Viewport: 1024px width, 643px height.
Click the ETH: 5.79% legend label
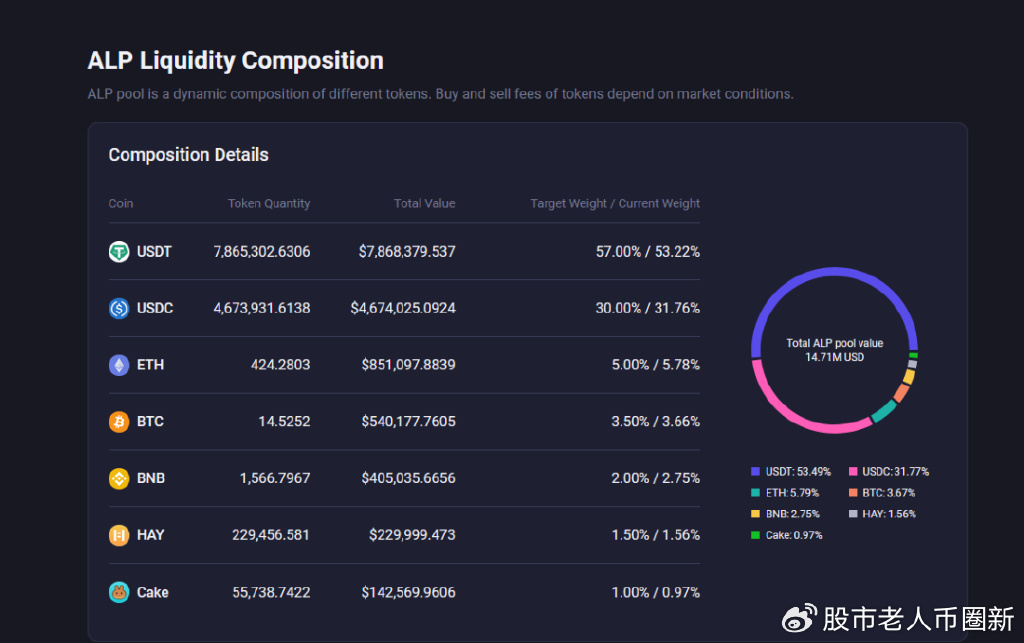[792, 493]
